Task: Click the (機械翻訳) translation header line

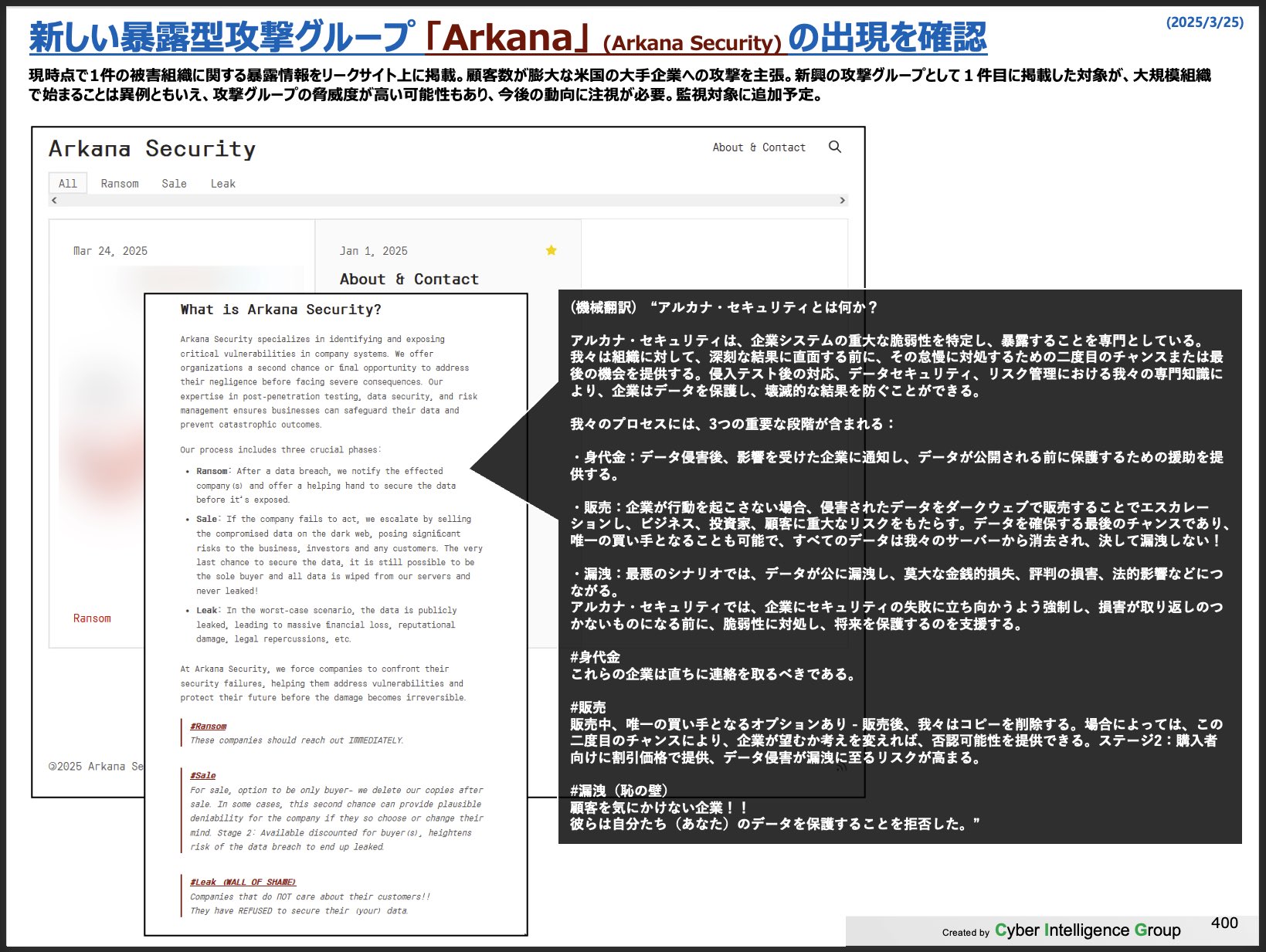Action: point(724,307)
